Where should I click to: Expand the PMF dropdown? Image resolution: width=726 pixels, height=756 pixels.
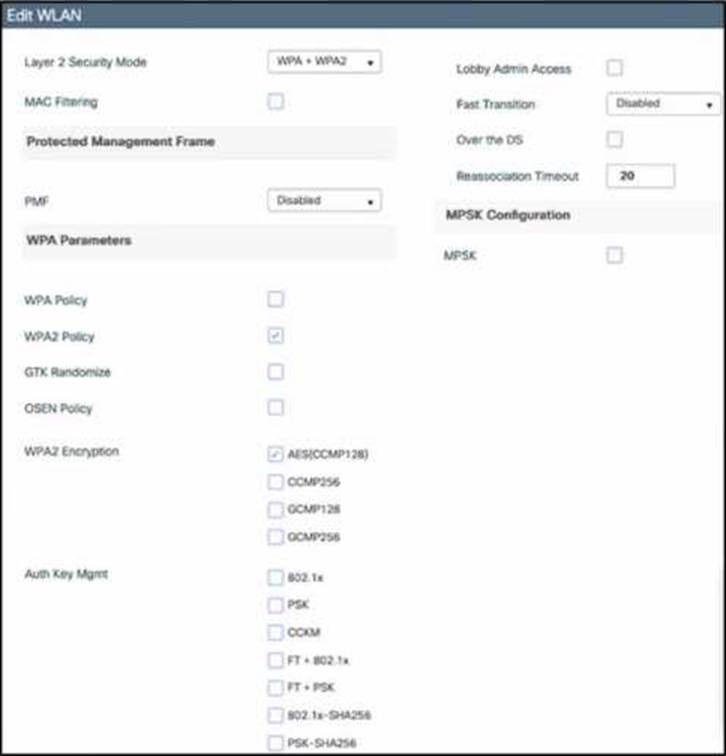(325, 201)
